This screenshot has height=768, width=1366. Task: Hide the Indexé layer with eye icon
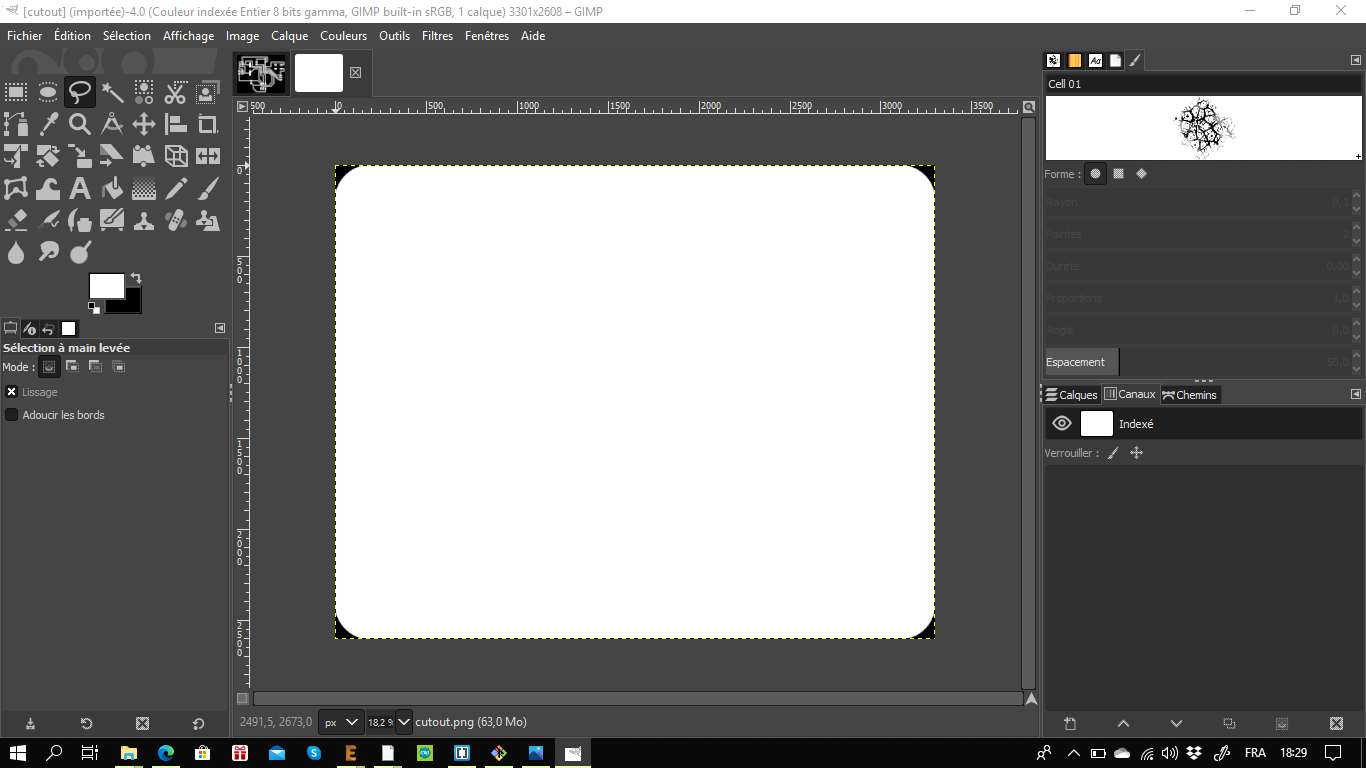click(1062, 424)
